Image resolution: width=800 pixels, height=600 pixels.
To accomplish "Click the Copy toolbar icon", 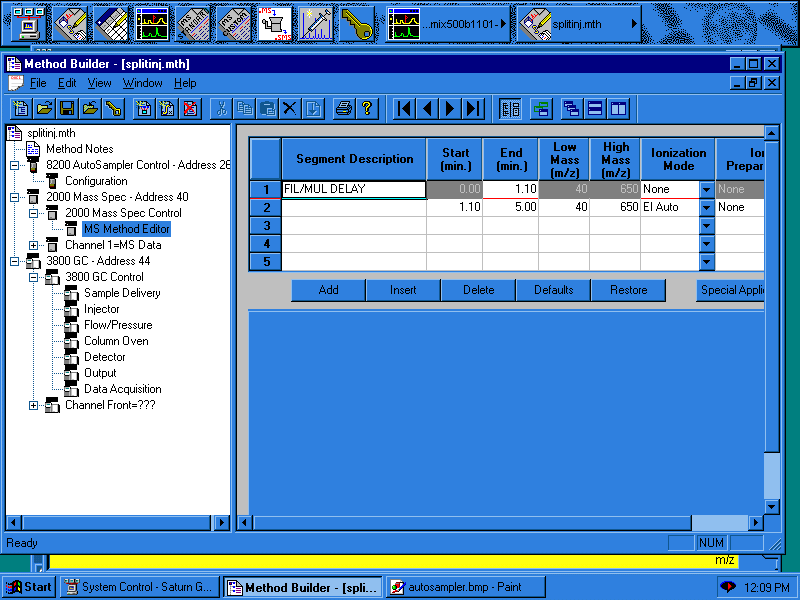I will click(244, 109).
